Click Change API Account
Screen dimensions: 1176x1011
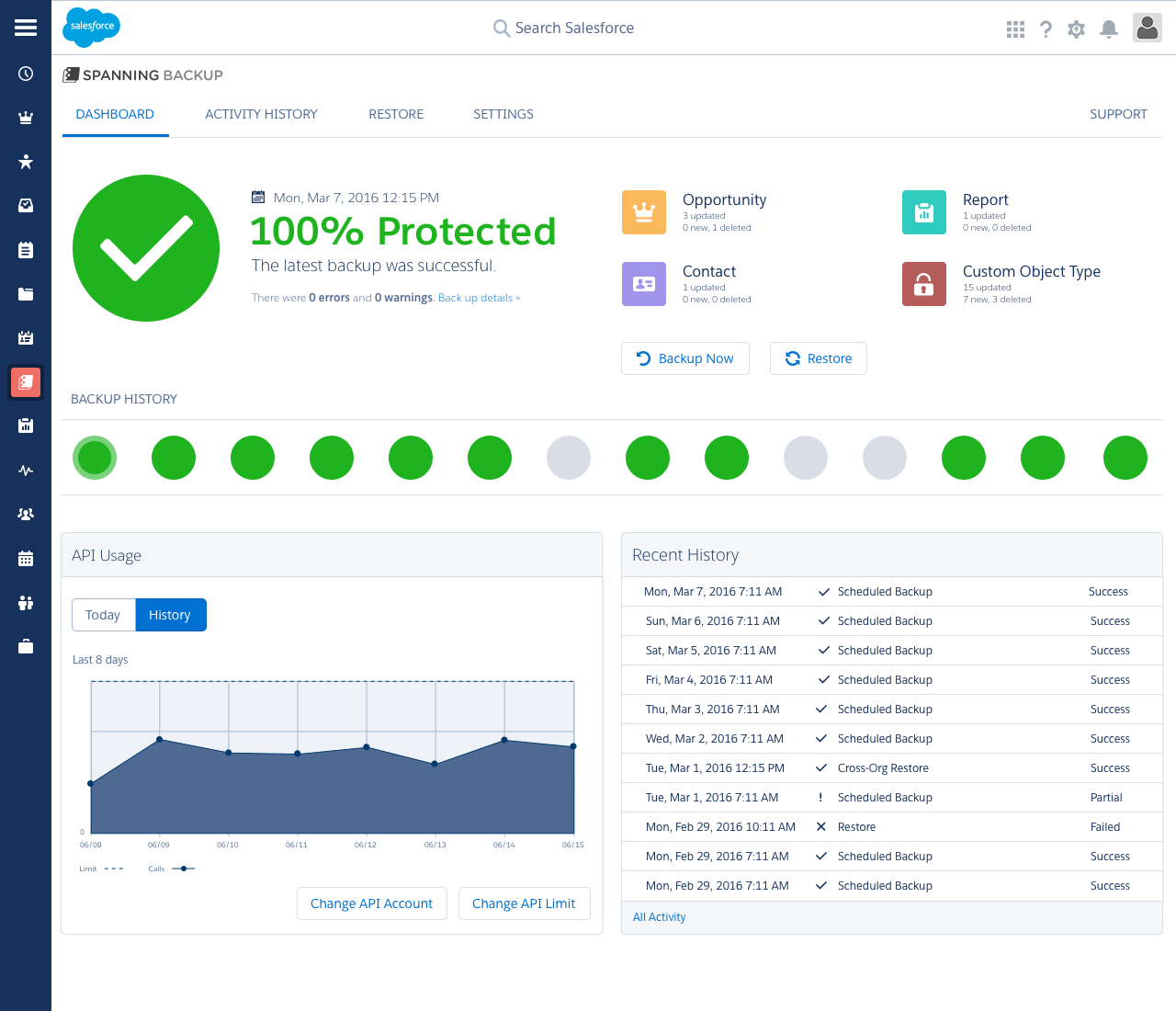(x=371, y=903)
